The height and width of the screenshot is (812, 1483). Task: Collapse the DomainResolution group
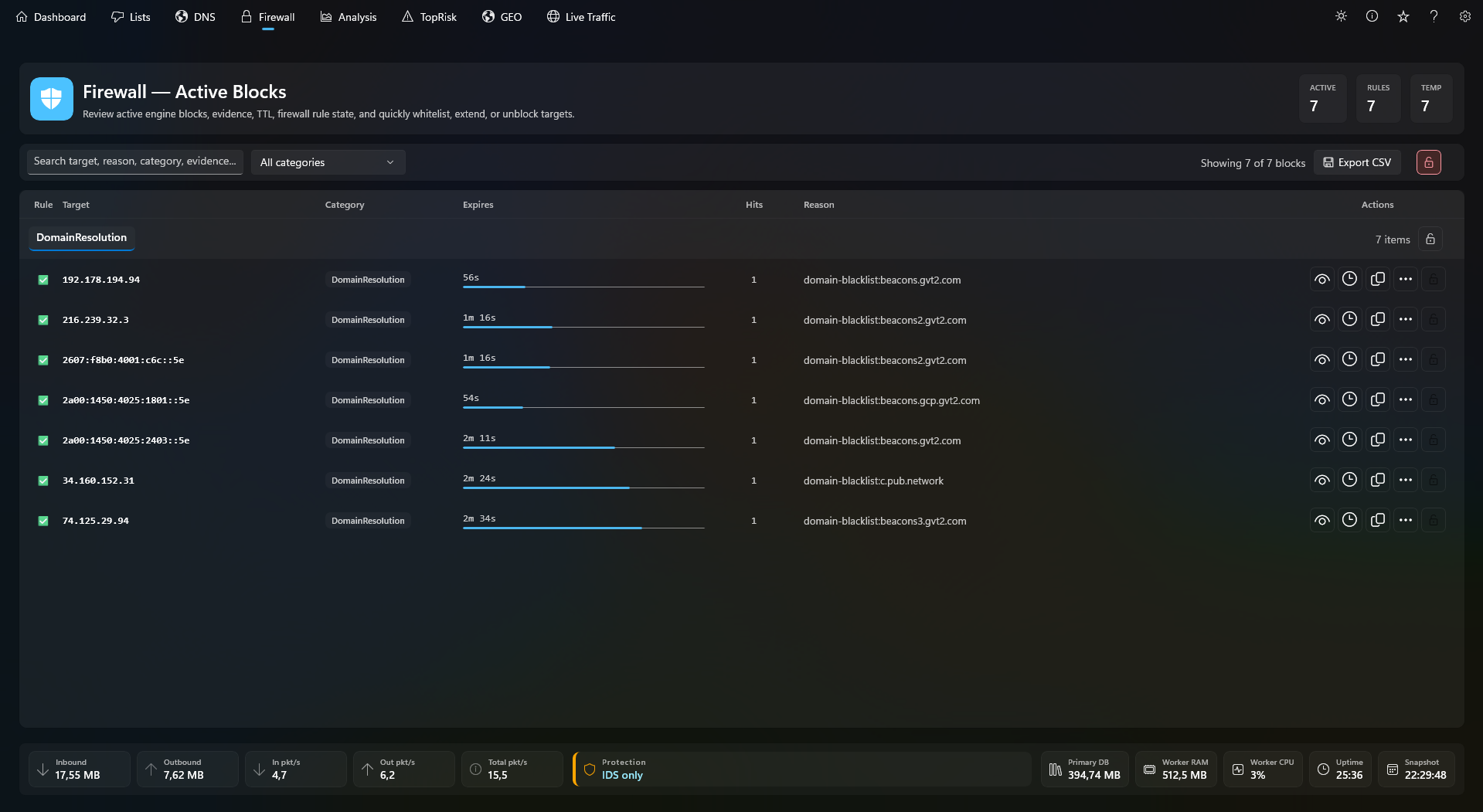tap(81, 238)
